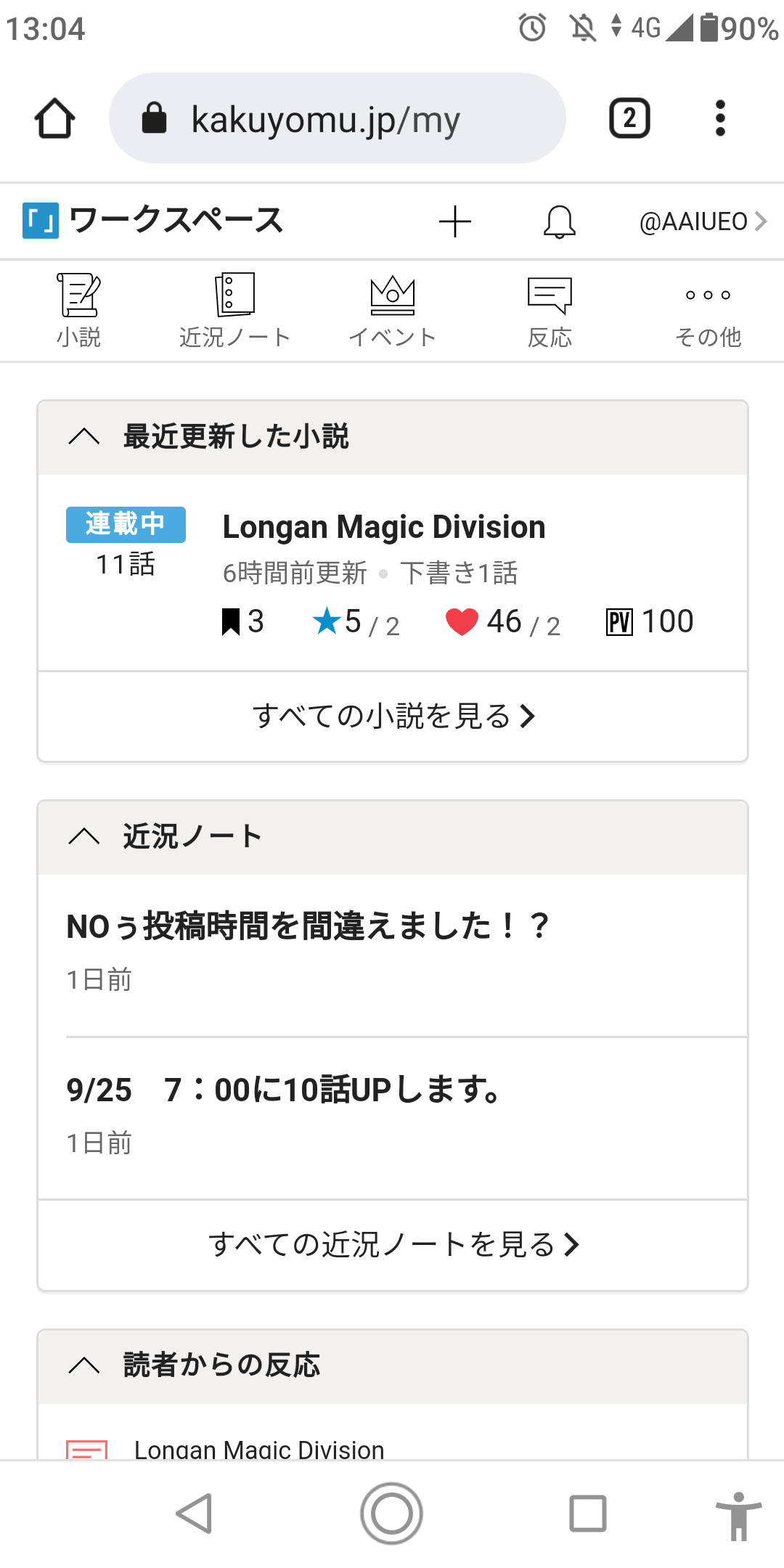The width and height of the screenshot is (784, 1568).
Task: Open the note about 10話UP
Action: click(x=284, y=1090)
